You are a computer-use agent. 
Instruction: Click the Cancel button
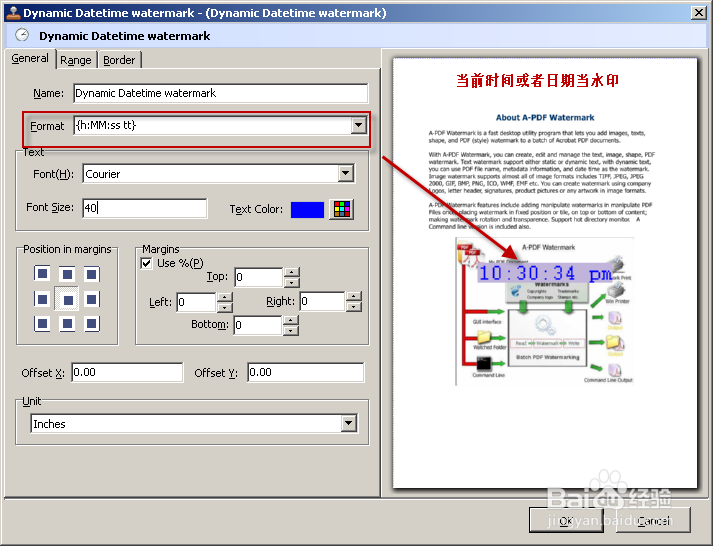click(653, 520)
